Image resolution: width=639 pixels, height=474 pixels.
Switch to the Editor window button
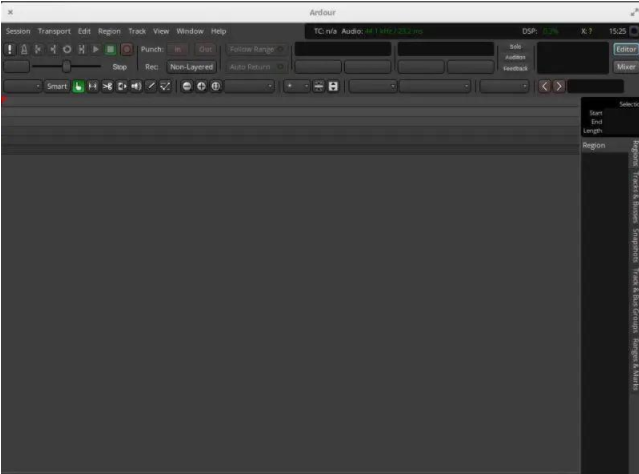(x=626, y=49)
